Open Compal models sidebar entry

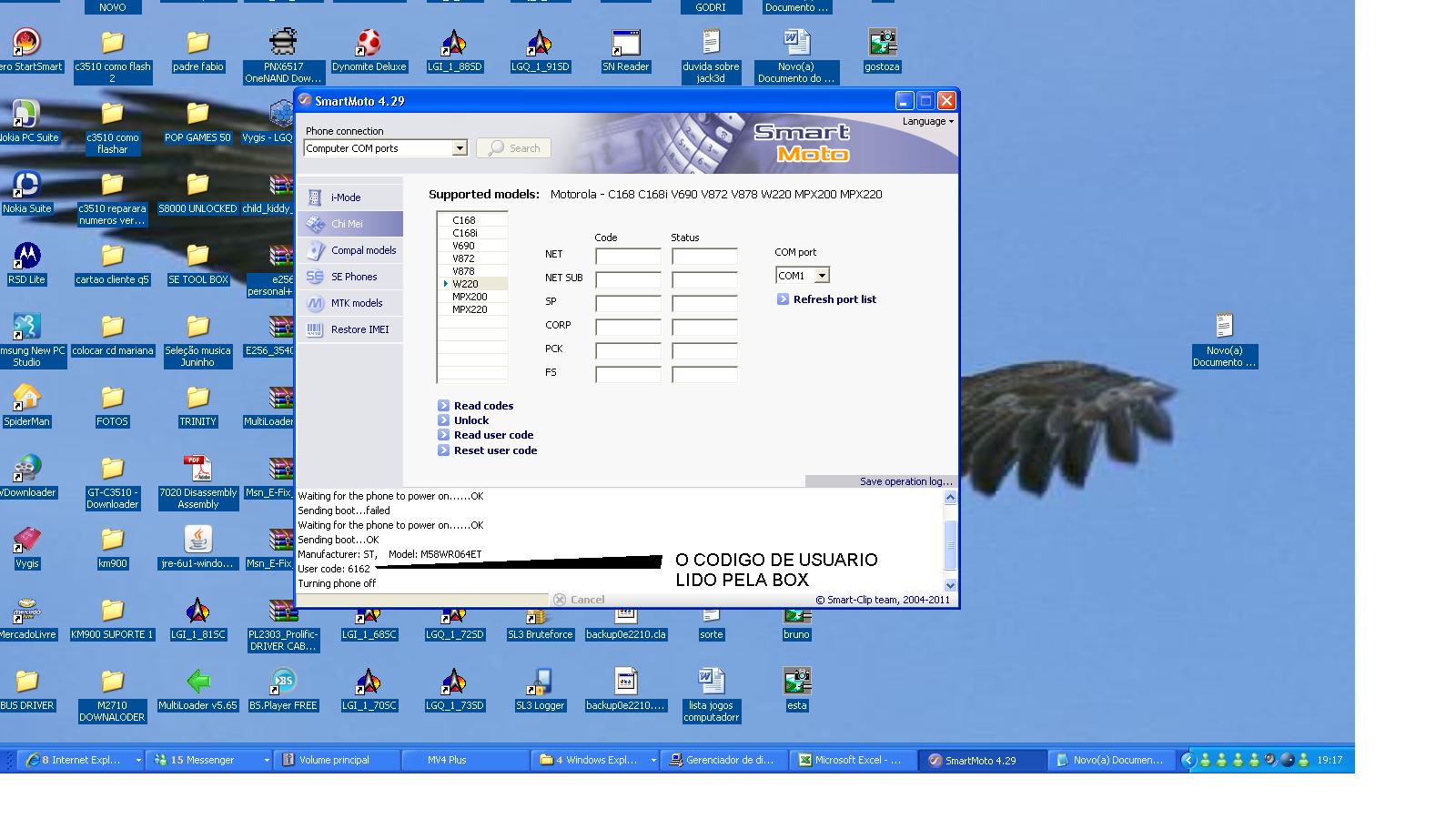coord(351,250)
